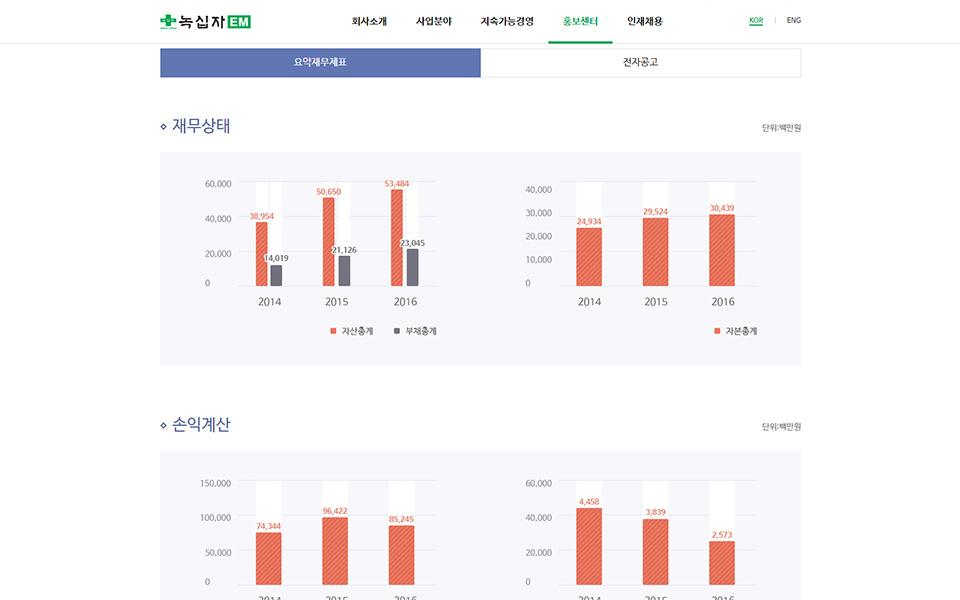
Task: Click the 2014 liabilities bar labeled 14,019
Action: [276, 276]
